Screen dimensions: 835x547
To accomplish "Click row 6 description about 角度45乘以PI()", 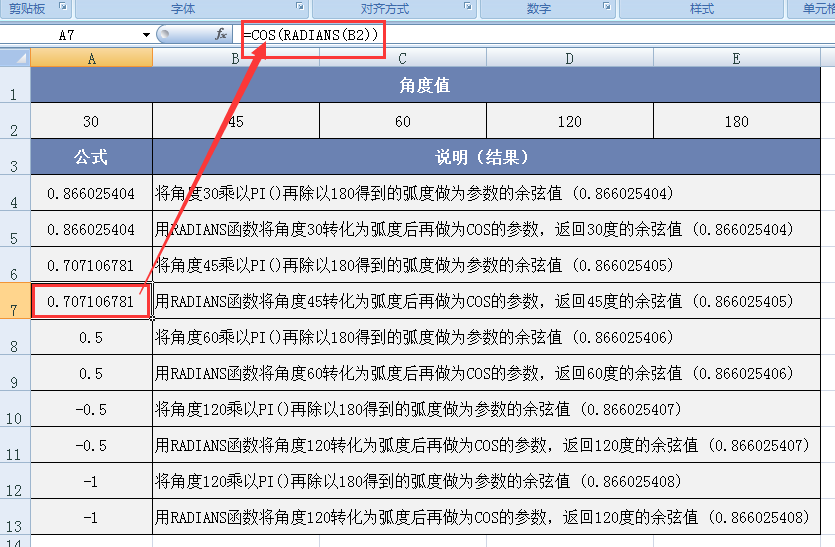I will [x=486, y=265].
